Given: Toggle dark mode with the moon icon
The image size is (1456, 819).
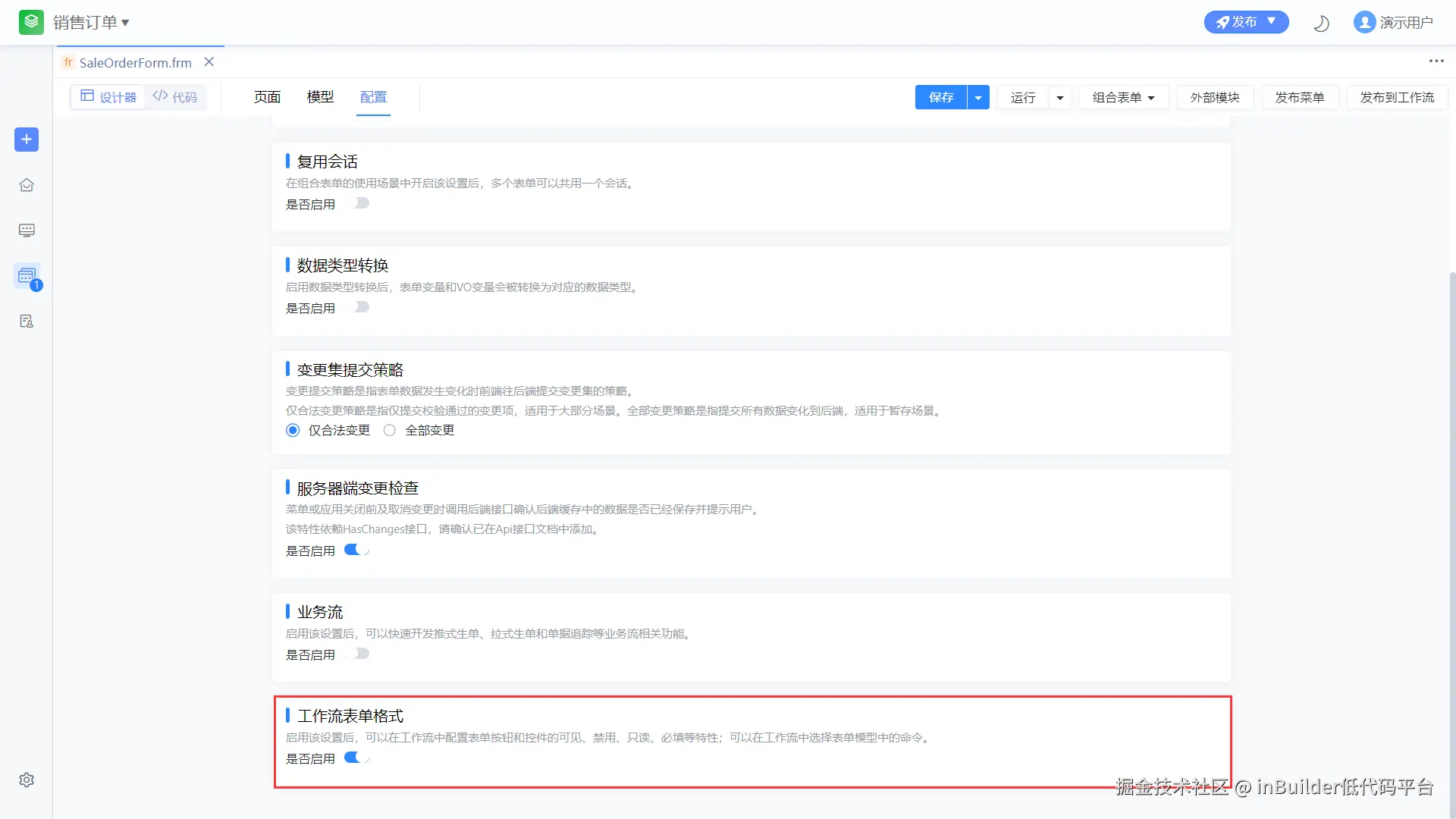Looking at the screenshot, I should tap(1321, 24).
